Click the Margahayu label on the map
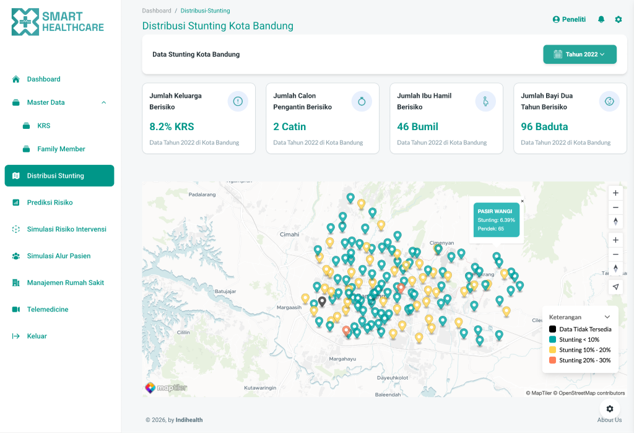The height and width of the screenshot is (433, 634). click(x=342, y=359)
